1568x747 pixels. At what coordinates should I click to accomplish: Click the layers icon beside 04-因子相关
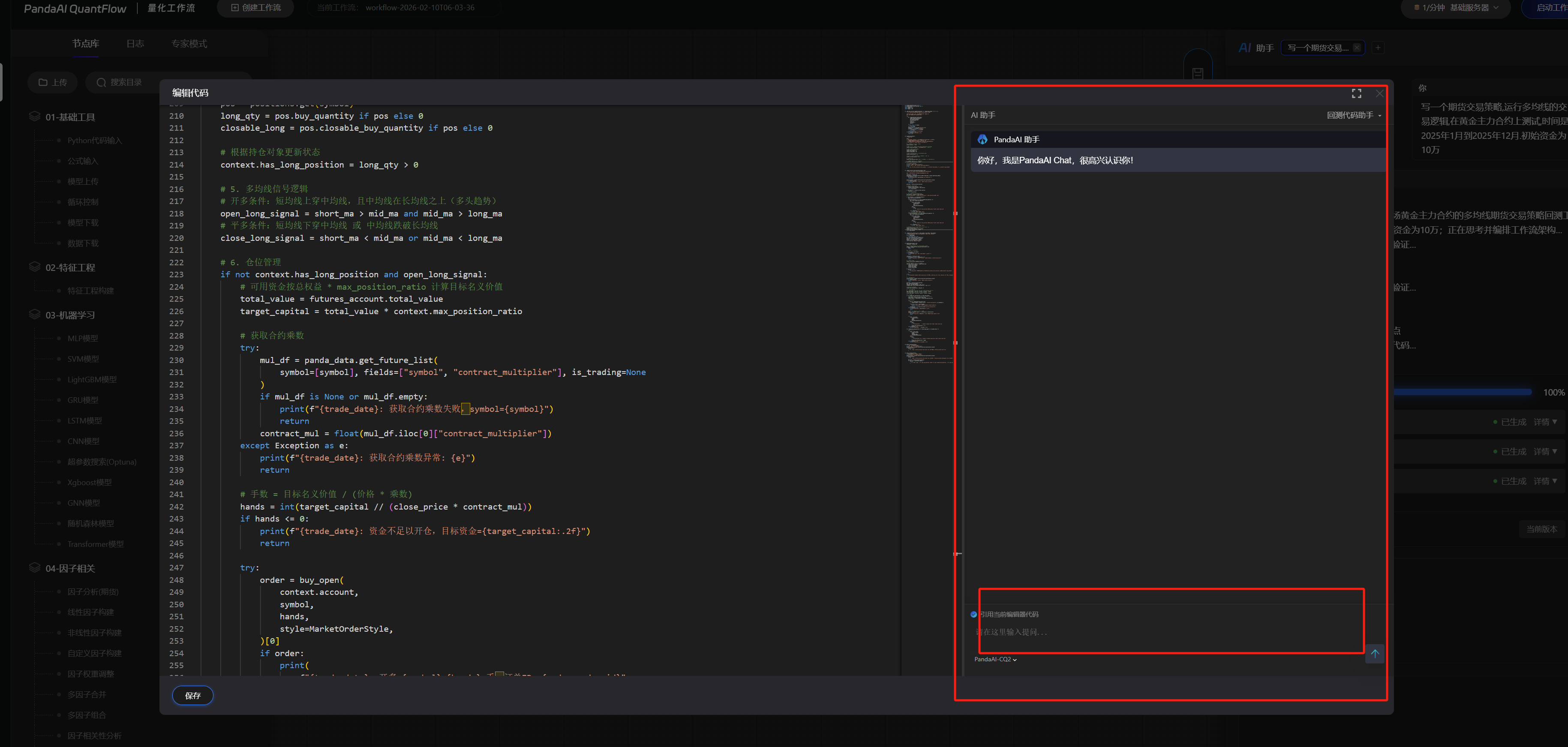click(x=35, y=567)
